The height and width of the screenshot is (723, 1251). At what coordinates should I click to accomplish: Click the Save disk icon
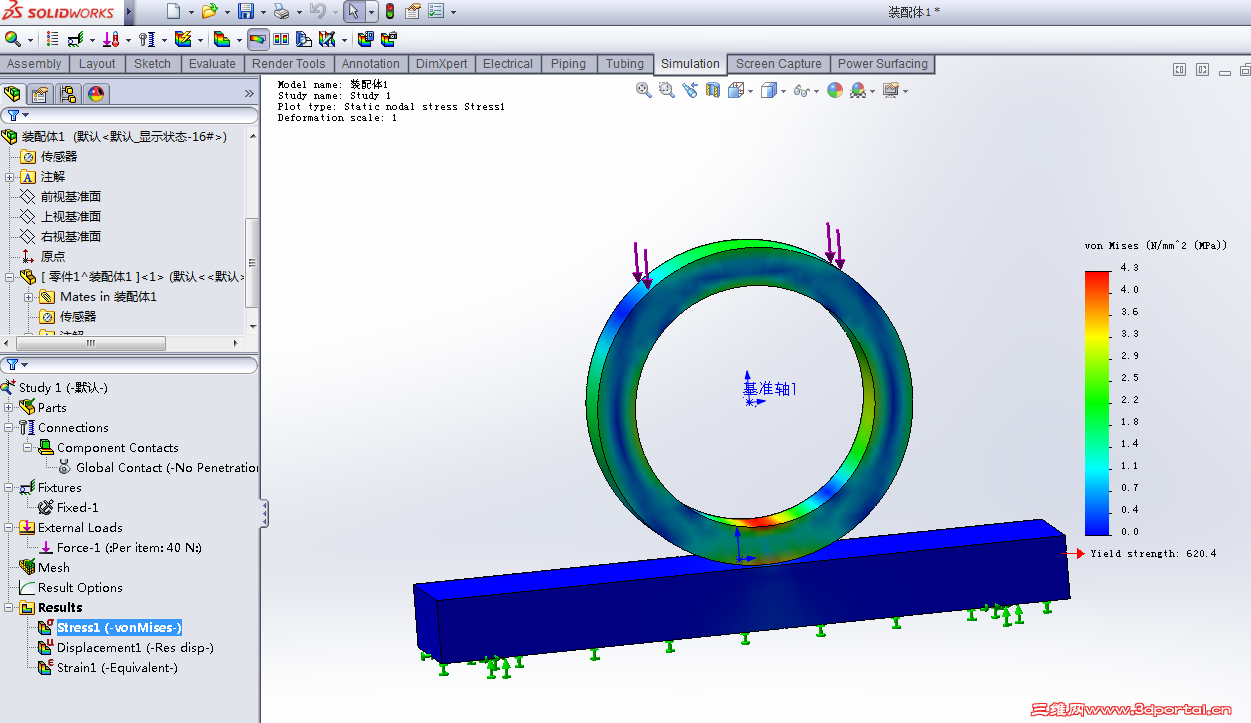click(246, 12)
